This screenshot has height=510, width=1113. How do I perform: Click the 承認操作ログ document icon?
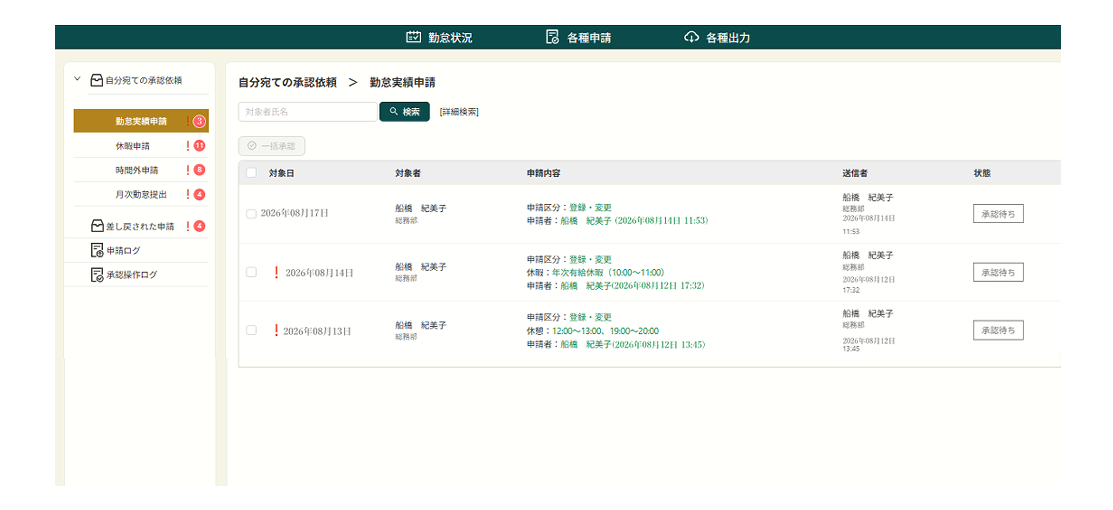coord(97,275)
